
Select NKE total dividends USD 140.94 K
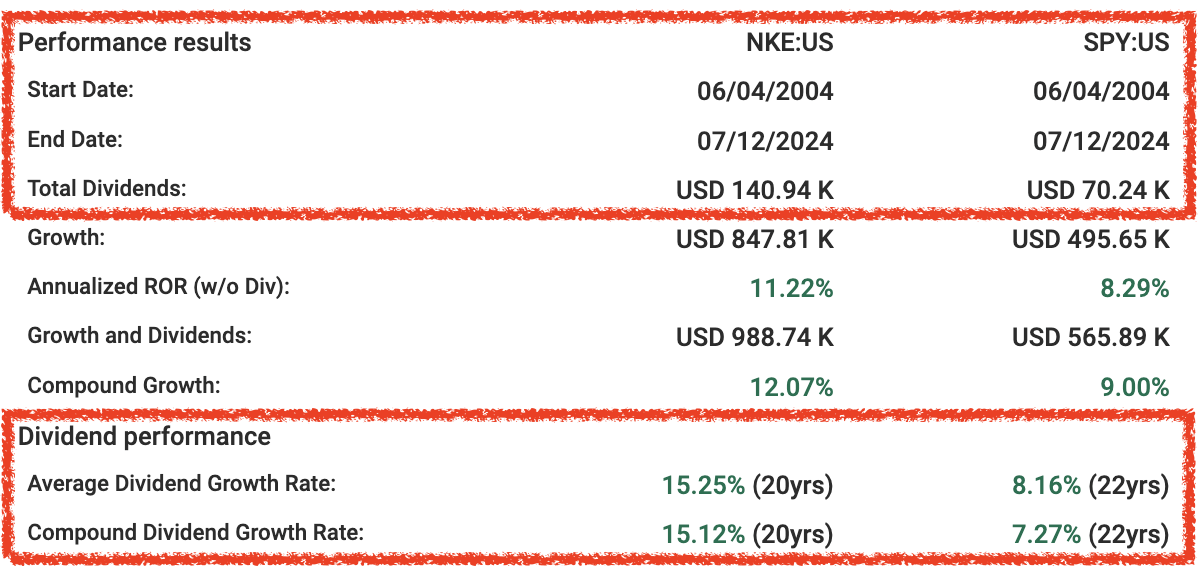[x=755, y=189]
